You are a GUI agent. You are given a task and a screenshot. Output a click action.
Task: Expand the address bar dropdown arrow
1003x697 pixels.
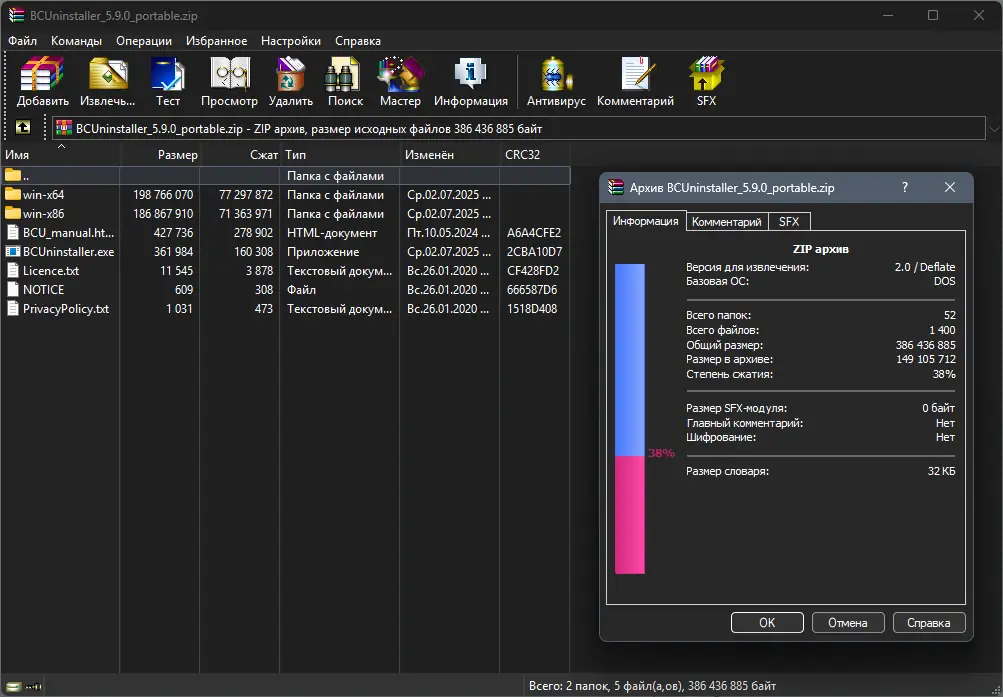994,129
